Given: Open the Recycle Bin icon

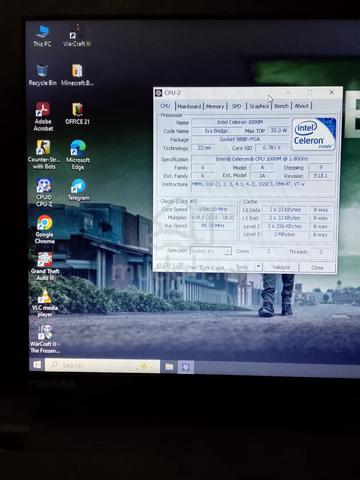Looking at the screenshot, I should click(x=42, y=75).
